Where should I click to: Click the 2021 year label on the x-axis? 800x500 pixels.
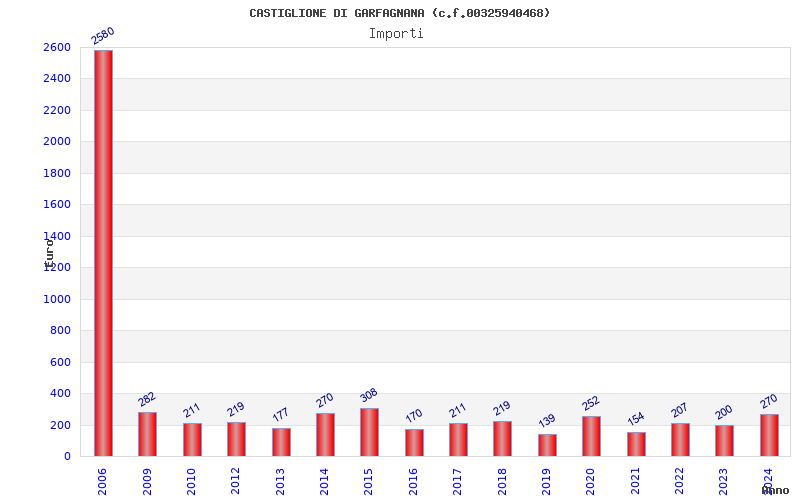[x=635, y=482]
